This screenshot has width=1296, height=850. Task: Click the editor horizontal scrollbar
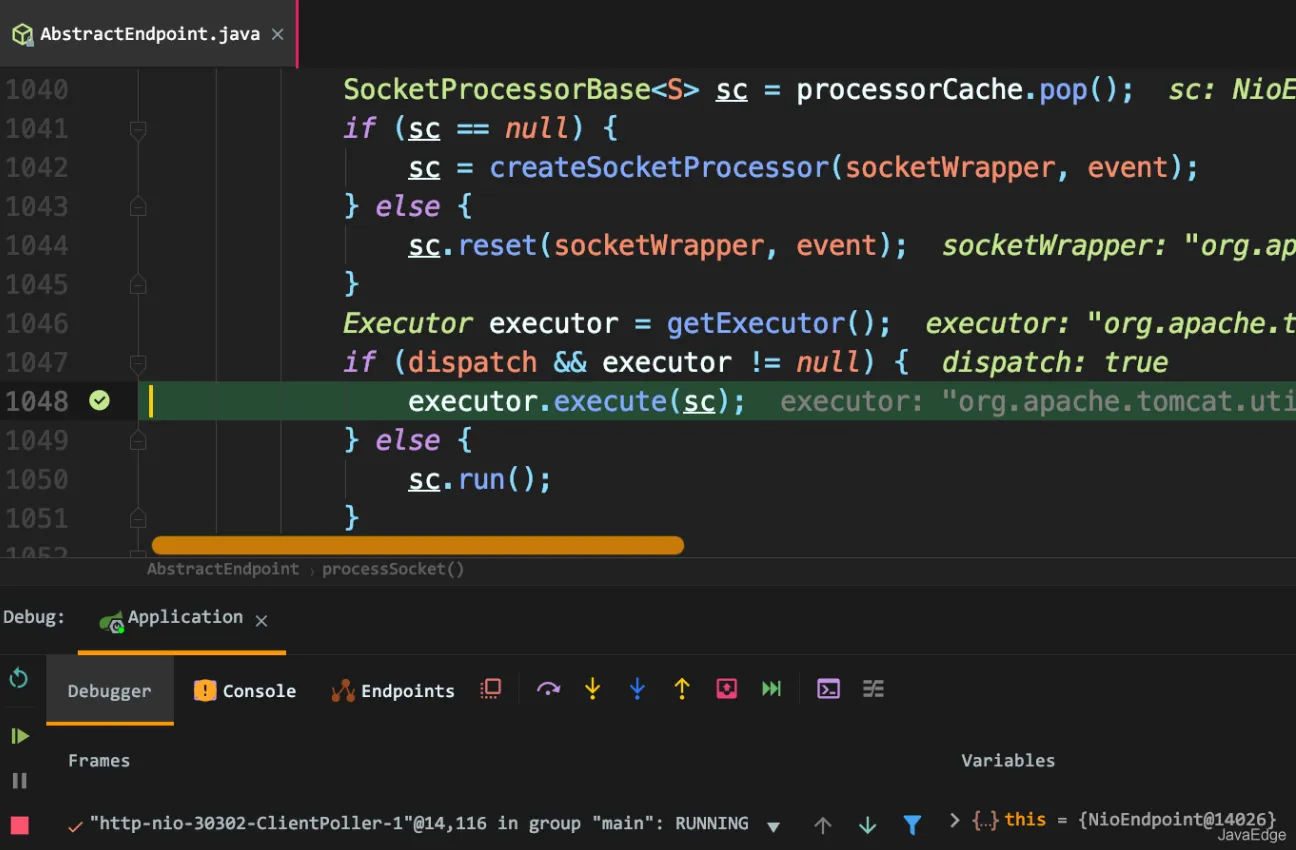pyautogui.click(x=417, y=545)
